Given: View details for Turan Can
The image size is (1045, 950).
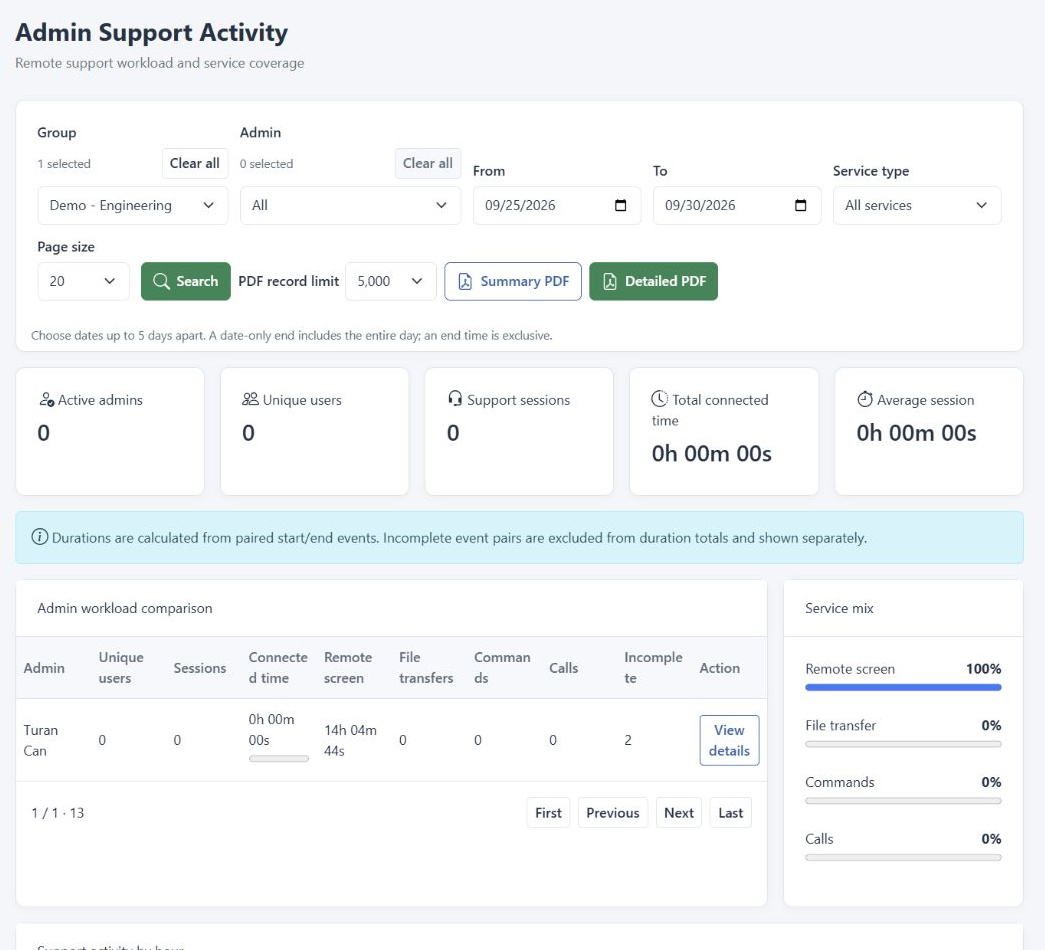Looking at the screenshot, I should pos(729,740).
